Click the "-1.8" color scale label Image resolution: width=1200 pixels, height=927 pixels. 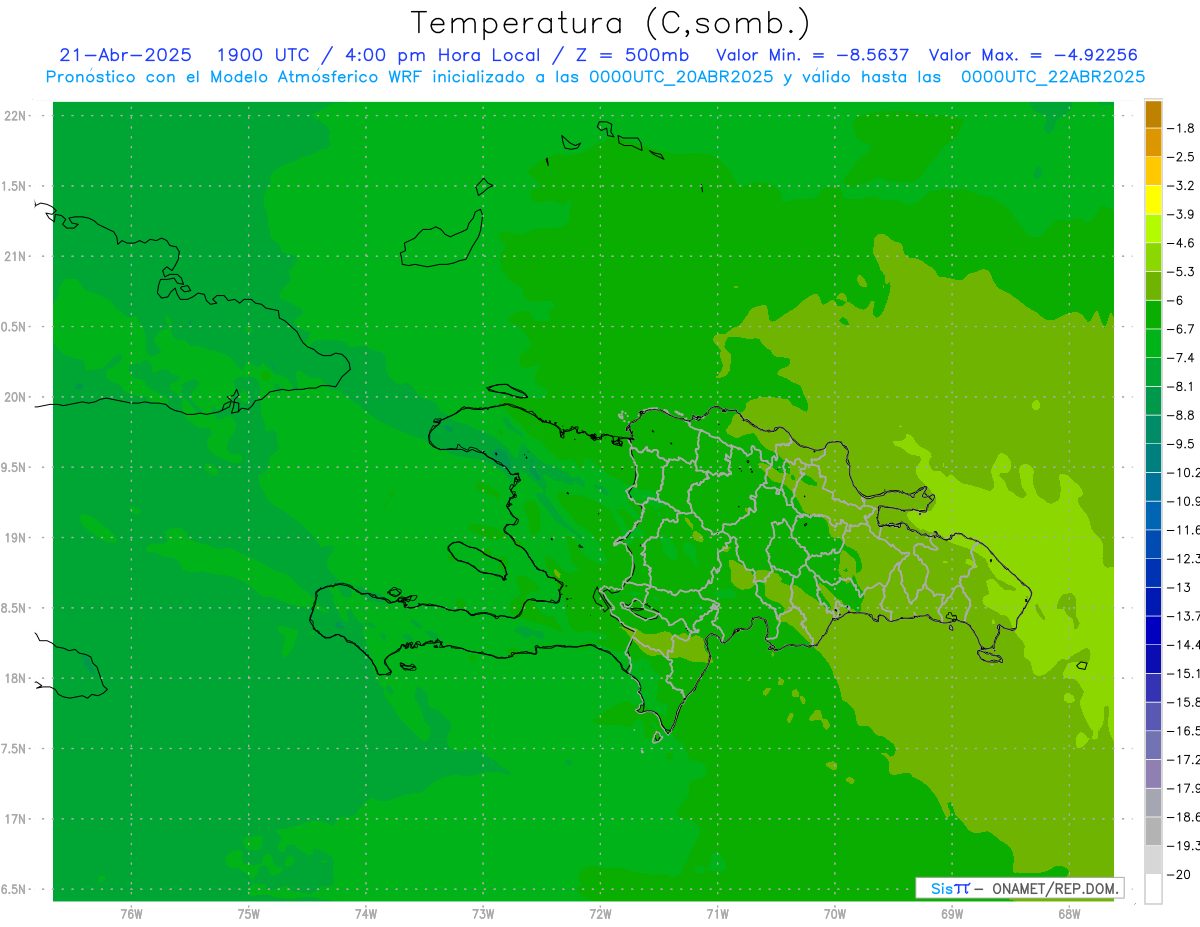point(1181,128)
